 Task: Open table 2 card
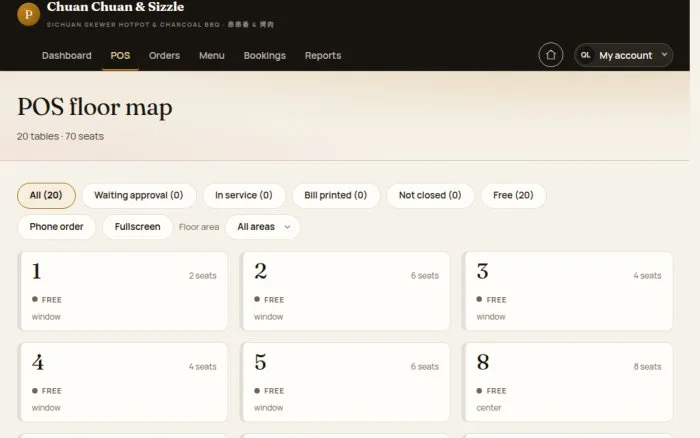pos(345,291)
